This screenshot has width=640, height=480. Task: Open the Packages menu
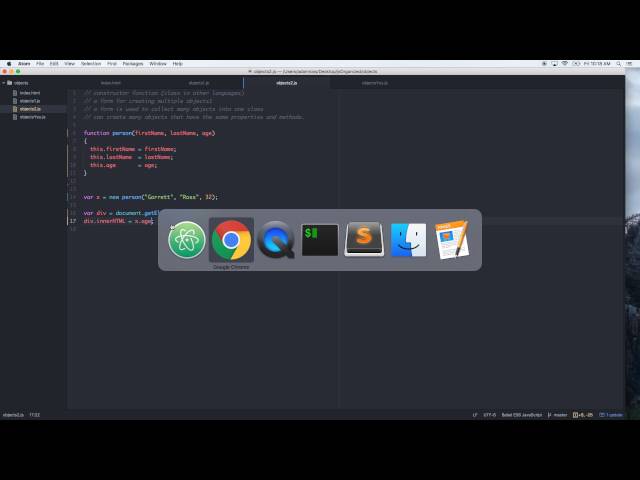[x=133, y=64]
